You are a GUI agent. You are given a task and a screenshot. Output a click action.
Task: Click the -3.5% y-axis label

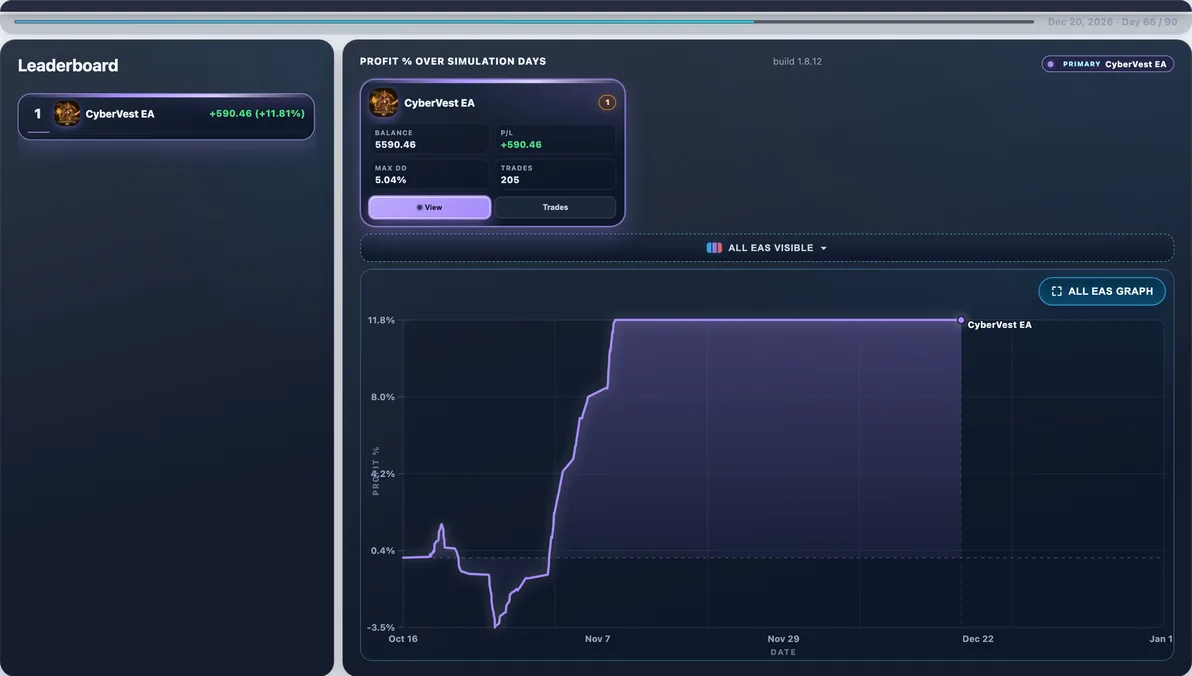click(x=381, y=627)
